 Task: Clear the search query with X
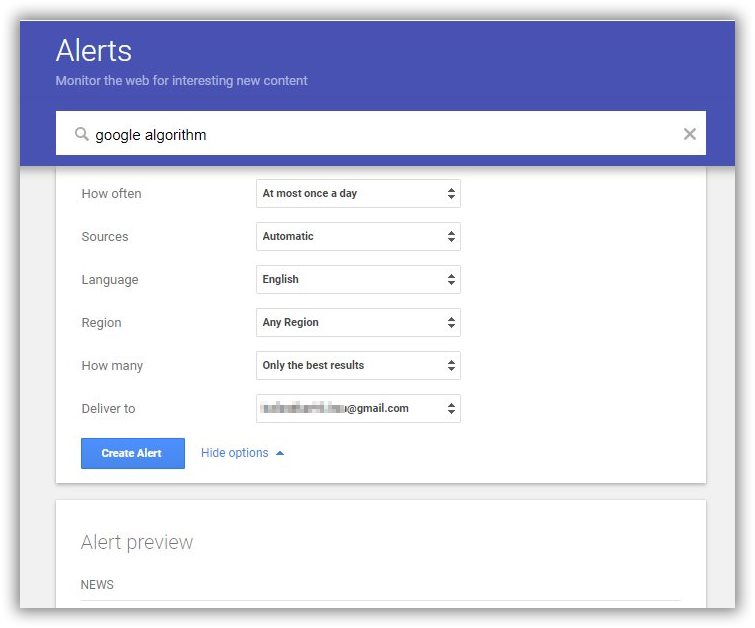click(x=690, y=134)
